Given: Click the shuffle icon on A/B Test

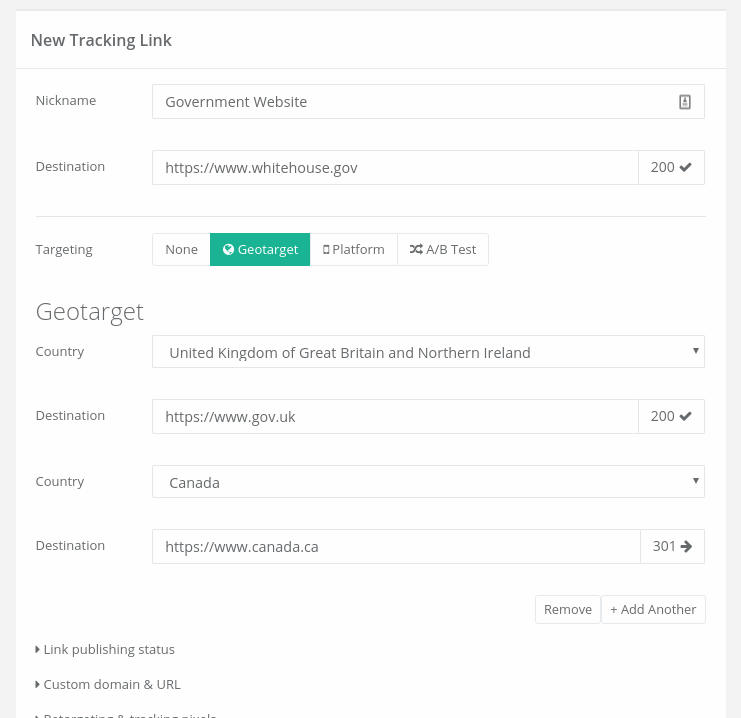Looking at the screenshot, I should 416,250.
